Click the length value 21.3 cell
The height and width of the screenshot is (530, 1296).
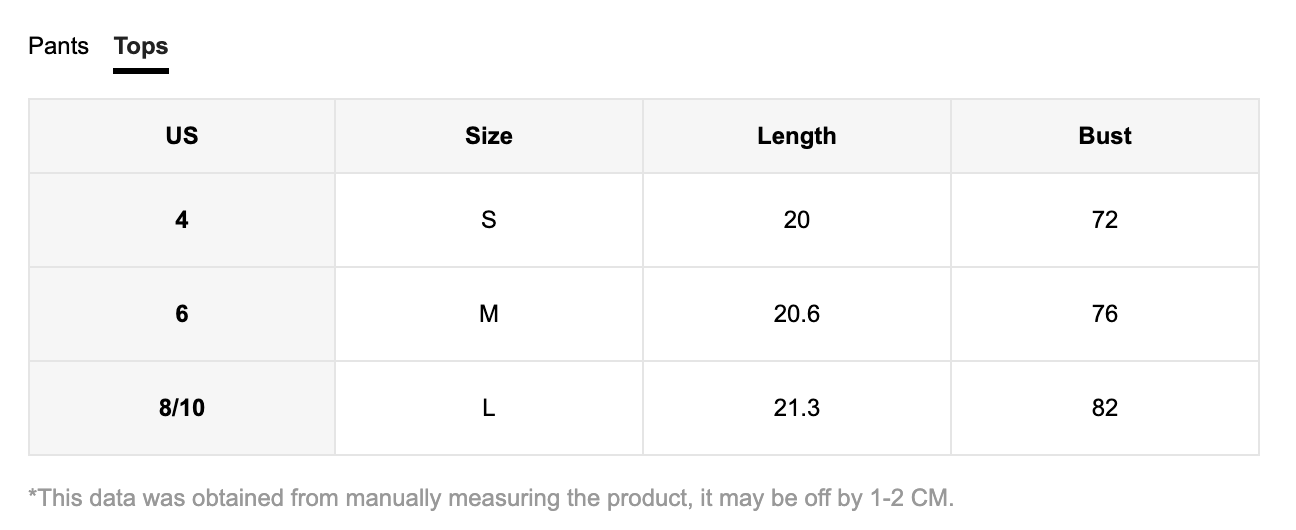pyautogui.click(x=797, y=408)
